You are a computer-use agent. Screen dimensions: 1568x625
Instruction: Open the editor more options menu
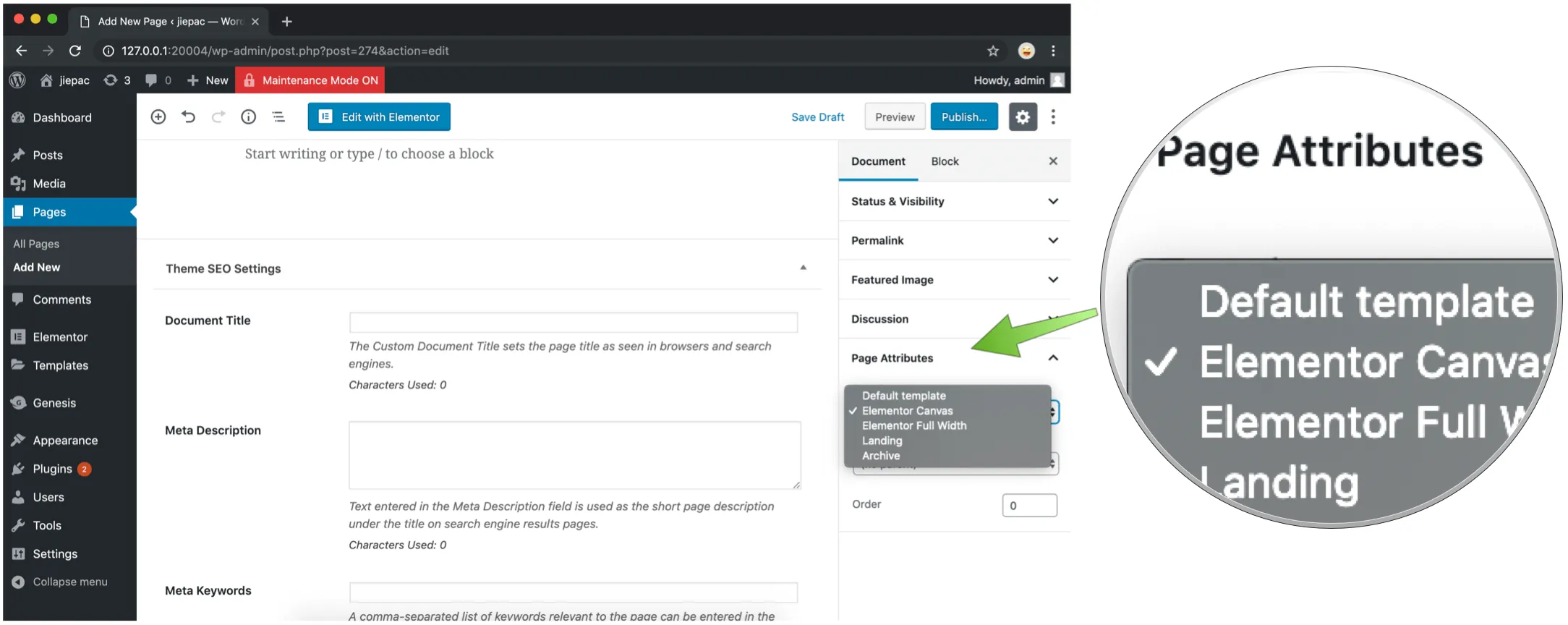pos(1053,116)
